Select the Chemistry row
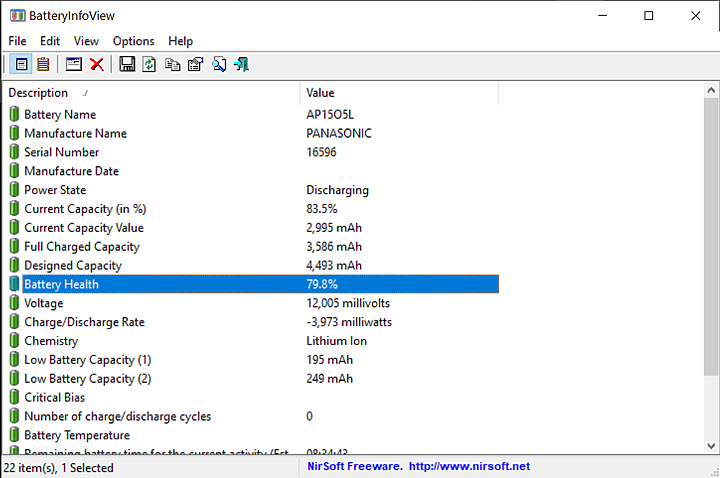This screenshot has height=478, width=720. click(253, 340)
